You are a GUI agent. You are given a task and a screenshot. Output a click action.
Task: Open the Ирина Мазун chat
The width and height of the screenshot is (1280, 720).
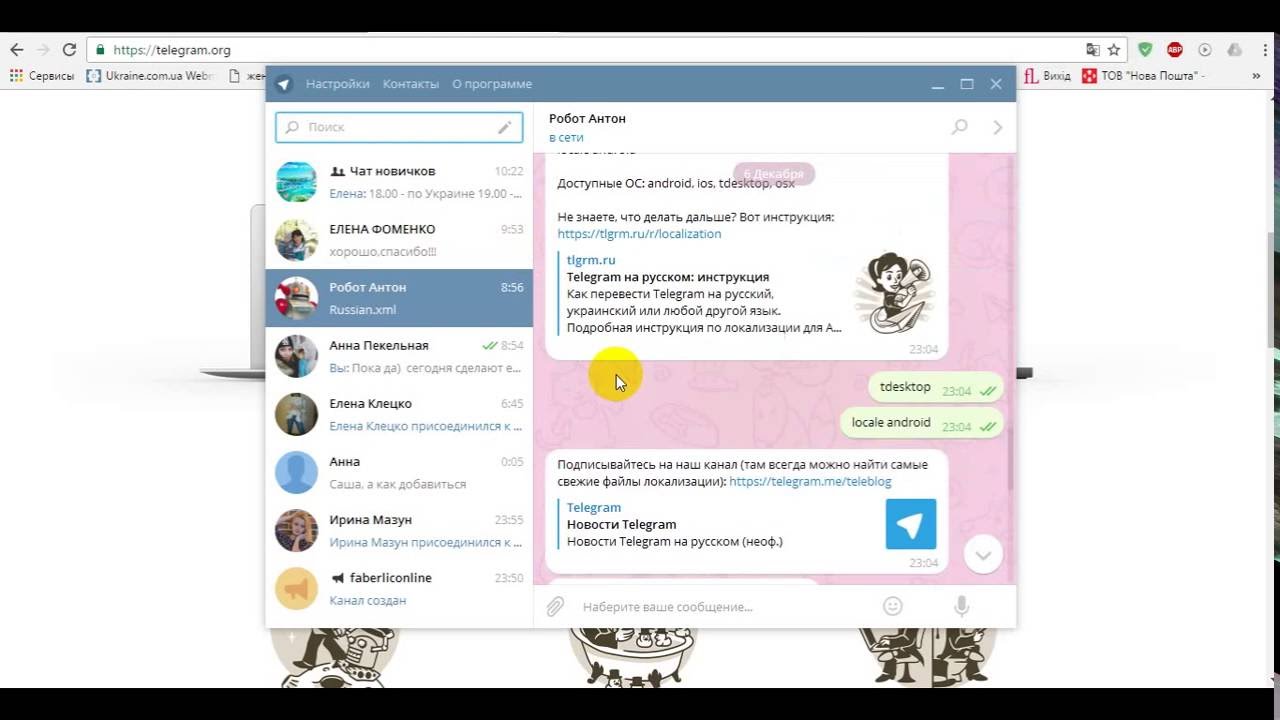[x=399, y=530]
